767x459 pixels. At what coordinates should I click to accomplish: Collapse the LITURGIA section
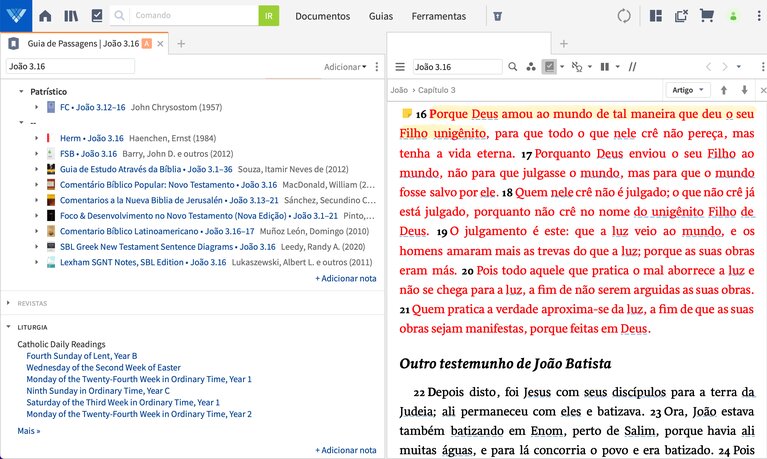click(x=8, y=326)
